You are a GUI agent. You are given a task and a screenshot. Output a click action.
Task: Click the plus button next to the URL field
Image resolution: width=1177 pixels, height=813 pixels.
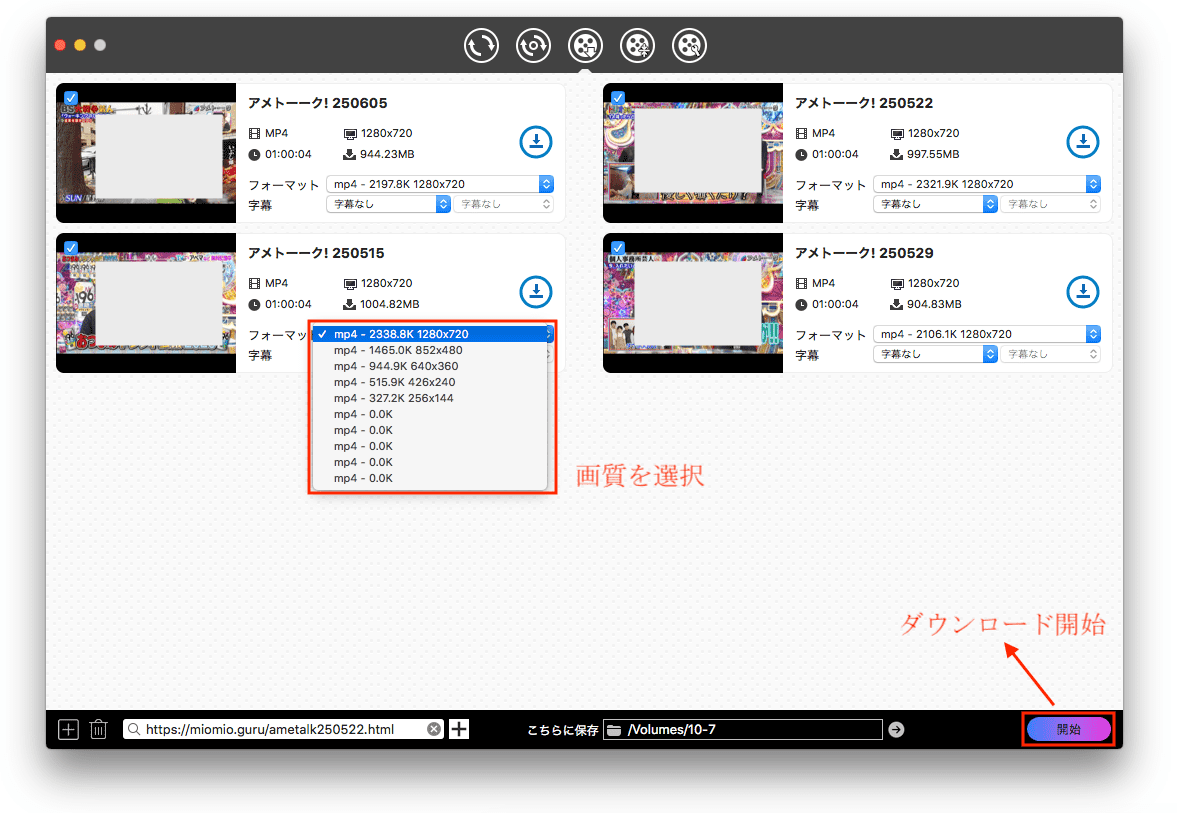tap(459, 730)
